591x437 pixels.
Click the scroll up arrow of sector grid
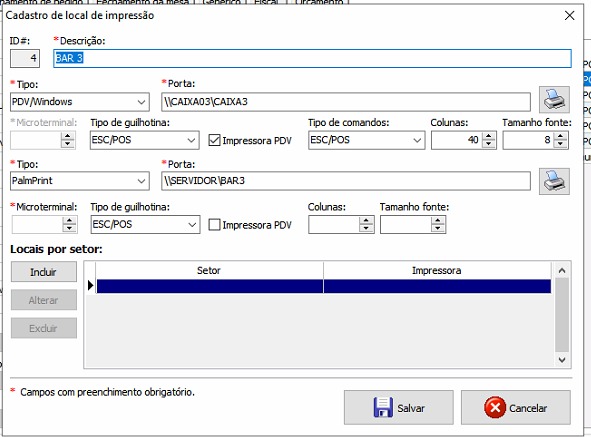coord(562,270)
